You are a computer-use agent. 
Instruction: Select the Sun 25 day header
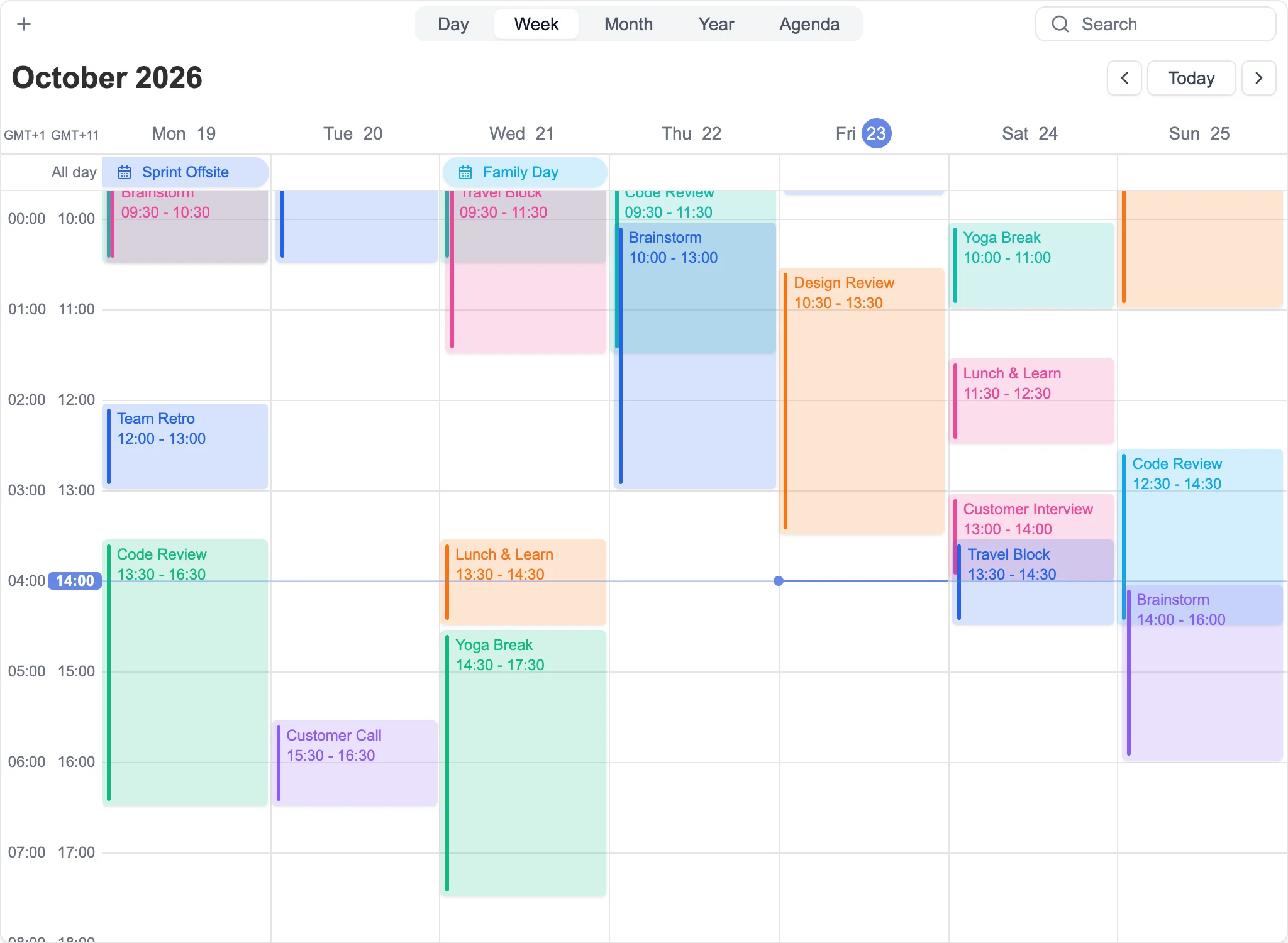(x=1199, y=133)
